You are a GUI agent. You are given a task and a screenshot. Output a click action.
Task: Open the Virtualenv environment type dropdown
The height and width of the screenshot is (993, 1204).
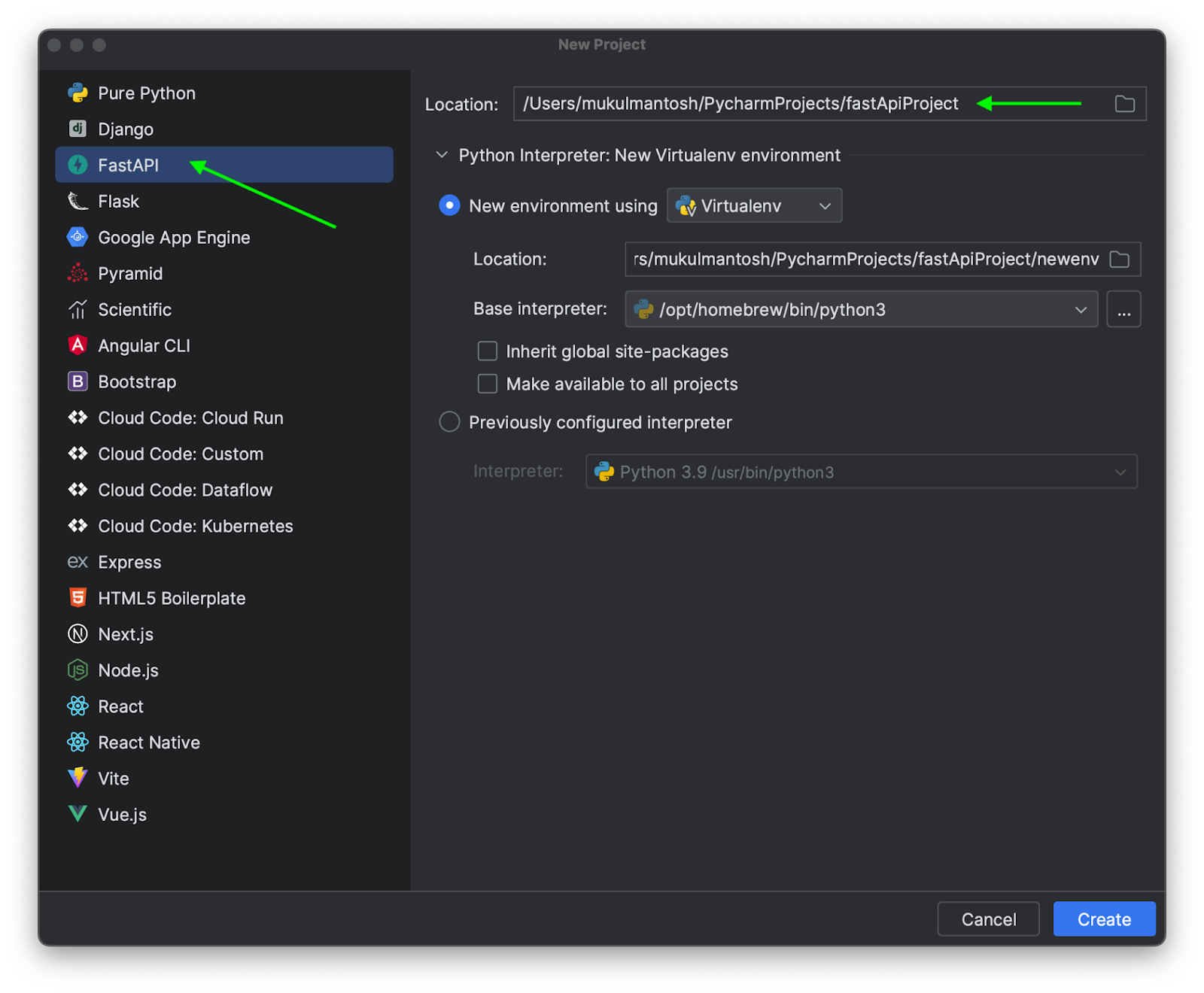pyautogui.click(x=754, y=205)
